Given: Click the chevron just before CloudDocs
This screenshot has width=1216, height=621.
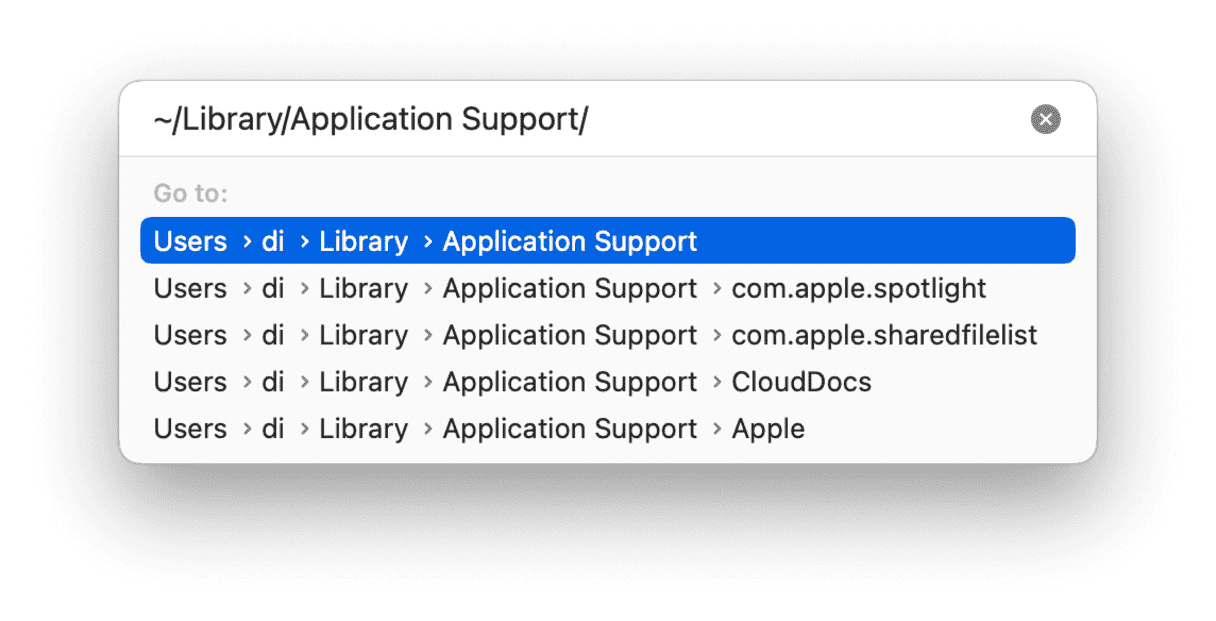Looking at the screenshot, I should 717,383.
